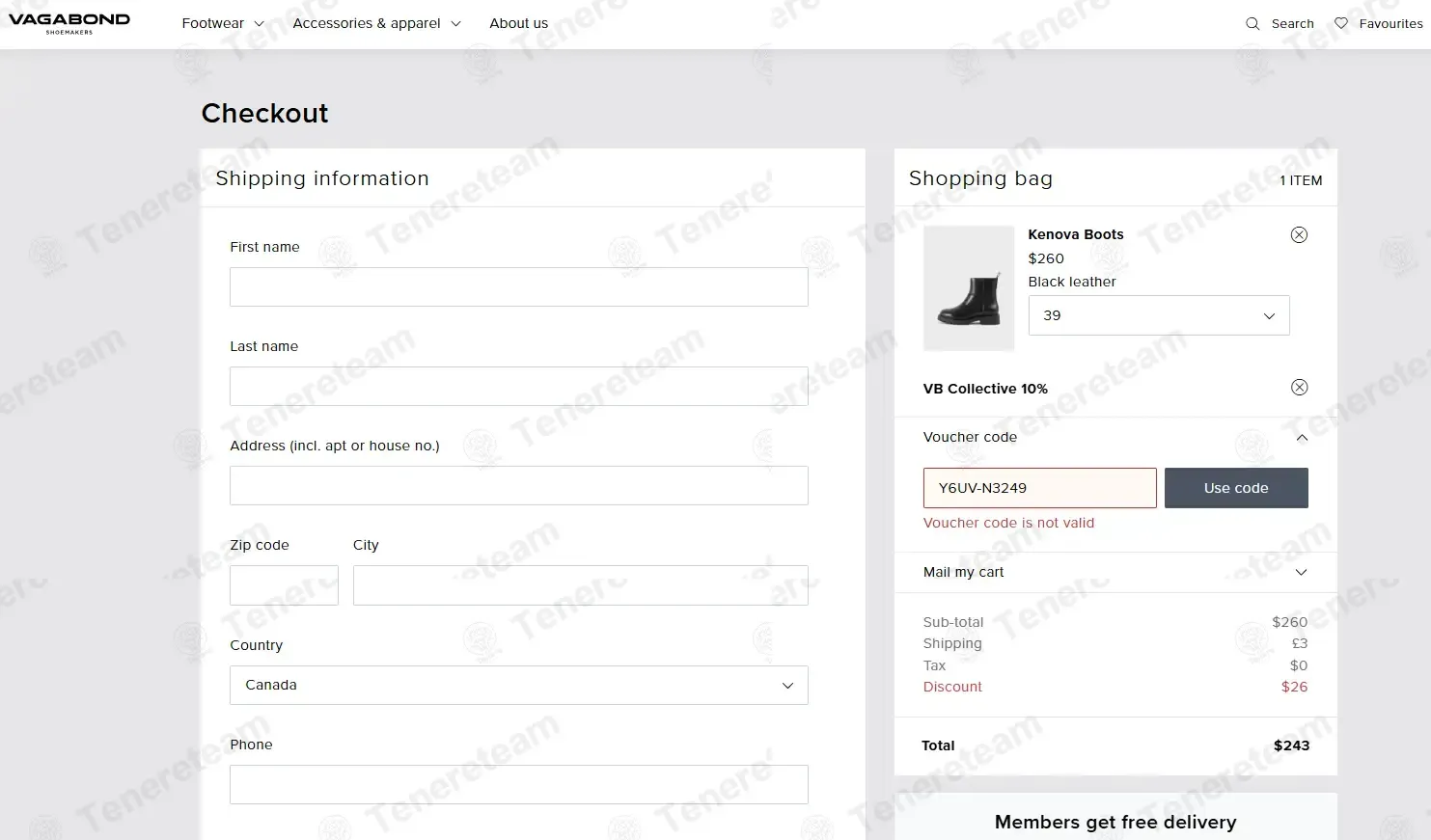
Task: Click the Sub-total value $260
Action: point(1289,622)
